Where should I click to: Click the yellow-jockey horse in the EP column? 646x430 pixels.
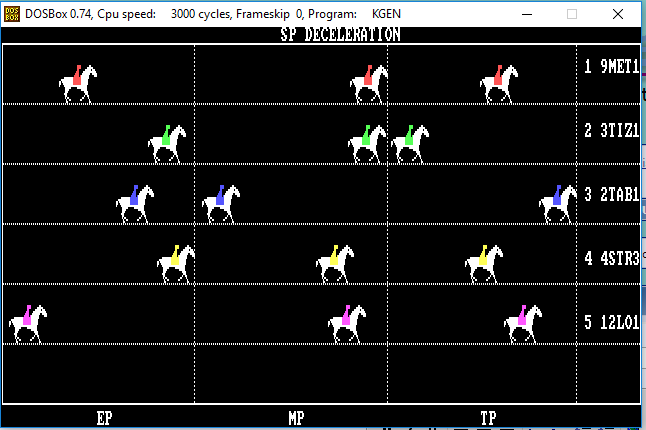pos(176,264)
